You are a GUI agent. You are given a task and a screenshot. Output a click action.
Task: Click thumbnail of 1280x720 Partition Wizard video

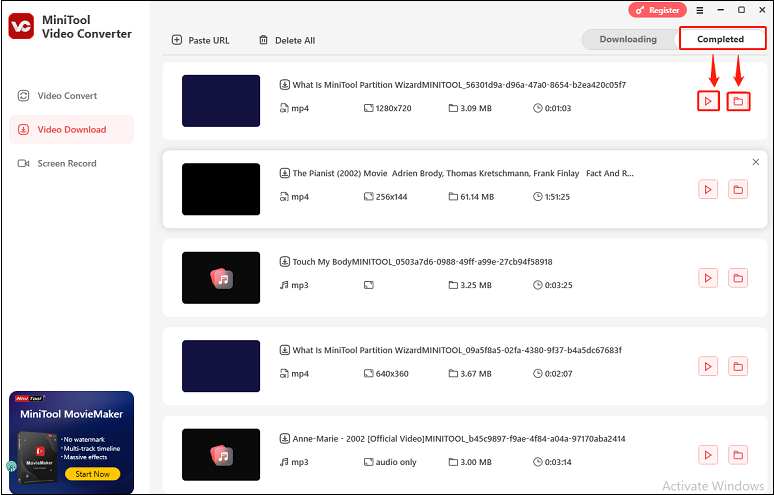[x=221, y=101]
